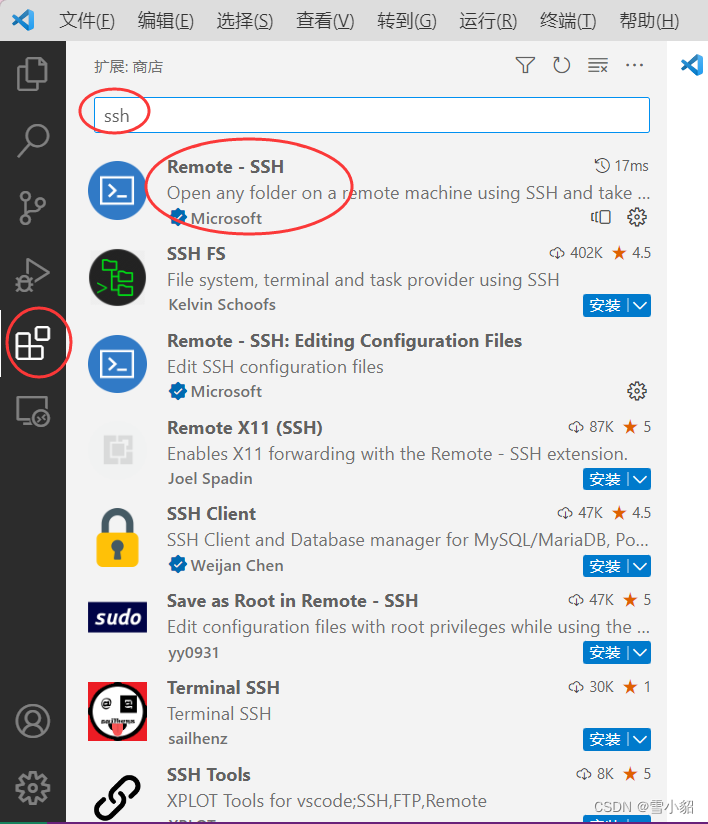The image size is (708, 824).
Task: Open the 帮助(H) menu
Action: click(x=649, y=21)
